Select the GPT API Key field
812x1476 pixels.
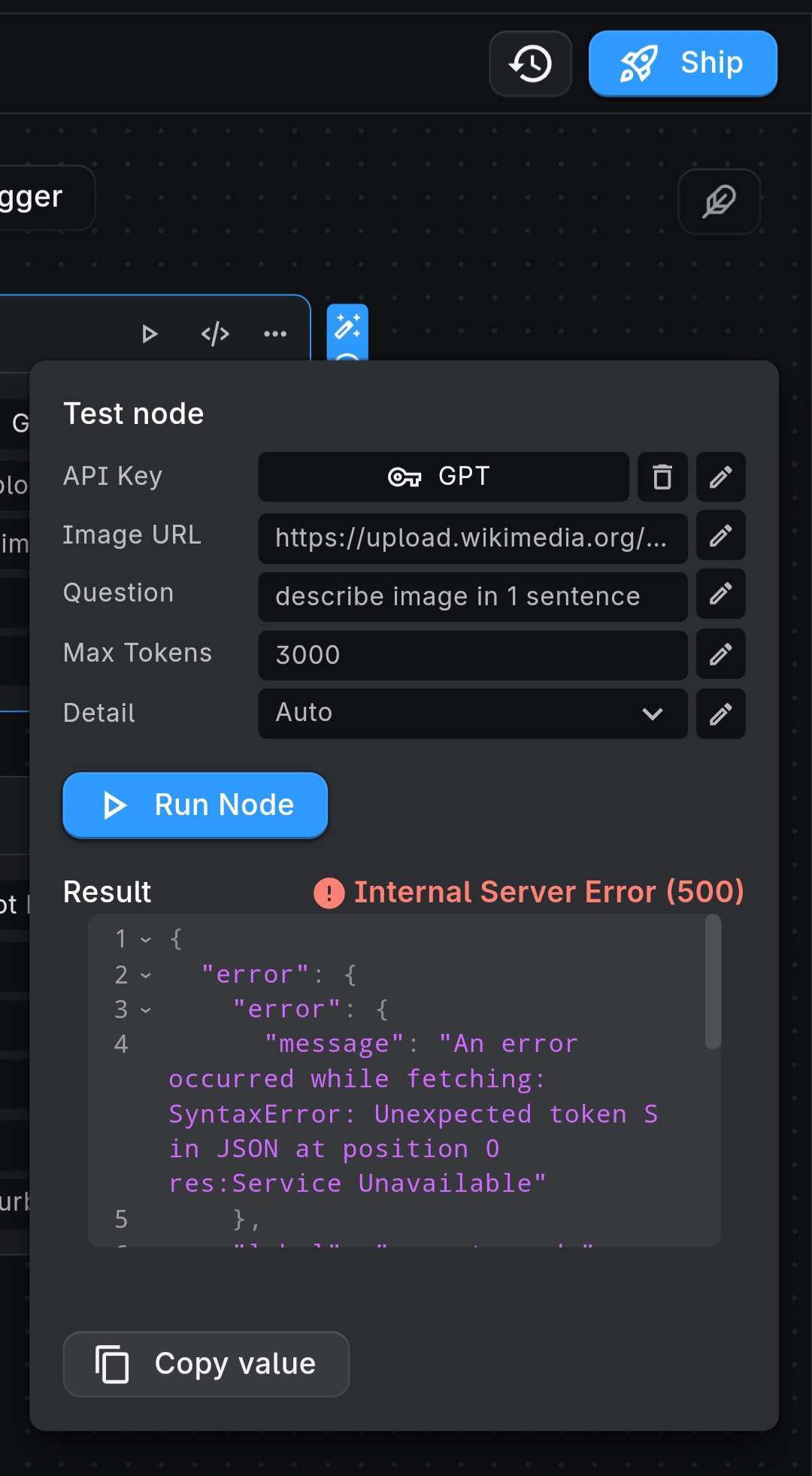click(x=443, y=477)
